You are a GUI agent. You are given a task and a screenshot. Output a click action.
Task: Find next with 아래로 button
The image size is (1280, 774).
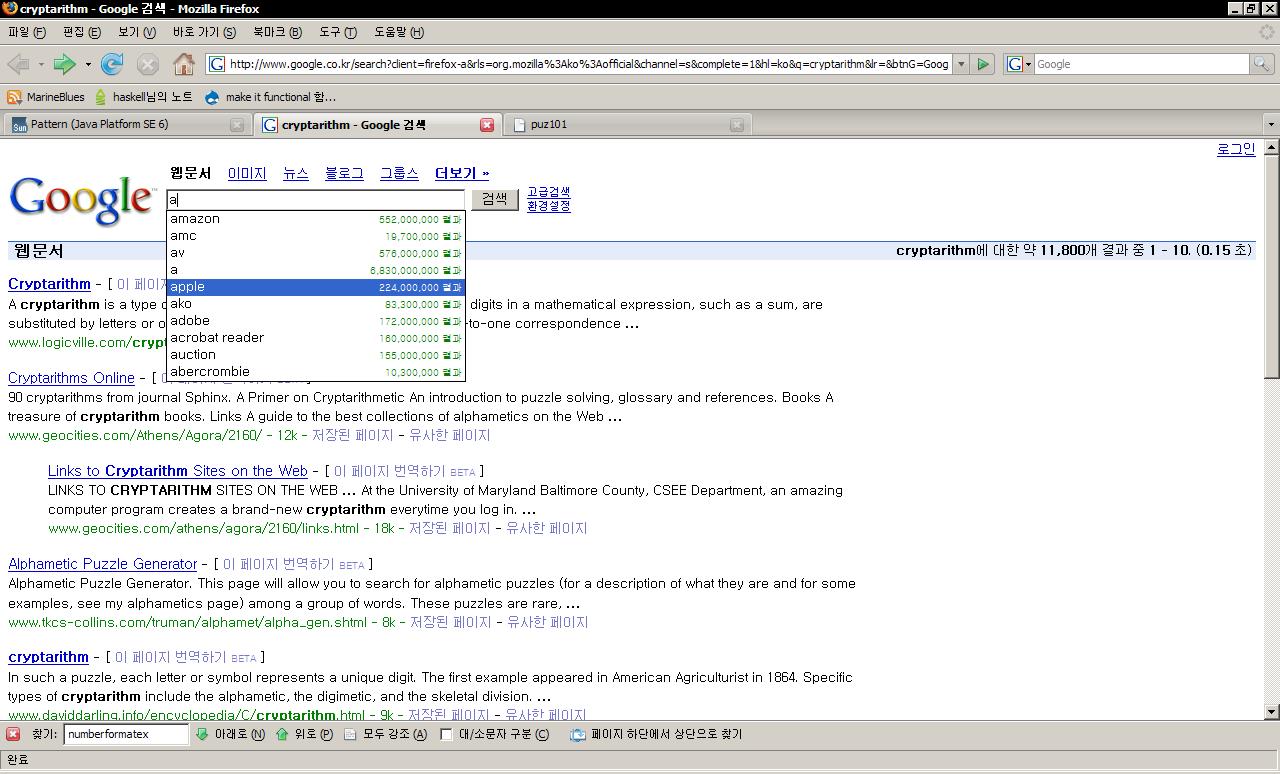230,734
